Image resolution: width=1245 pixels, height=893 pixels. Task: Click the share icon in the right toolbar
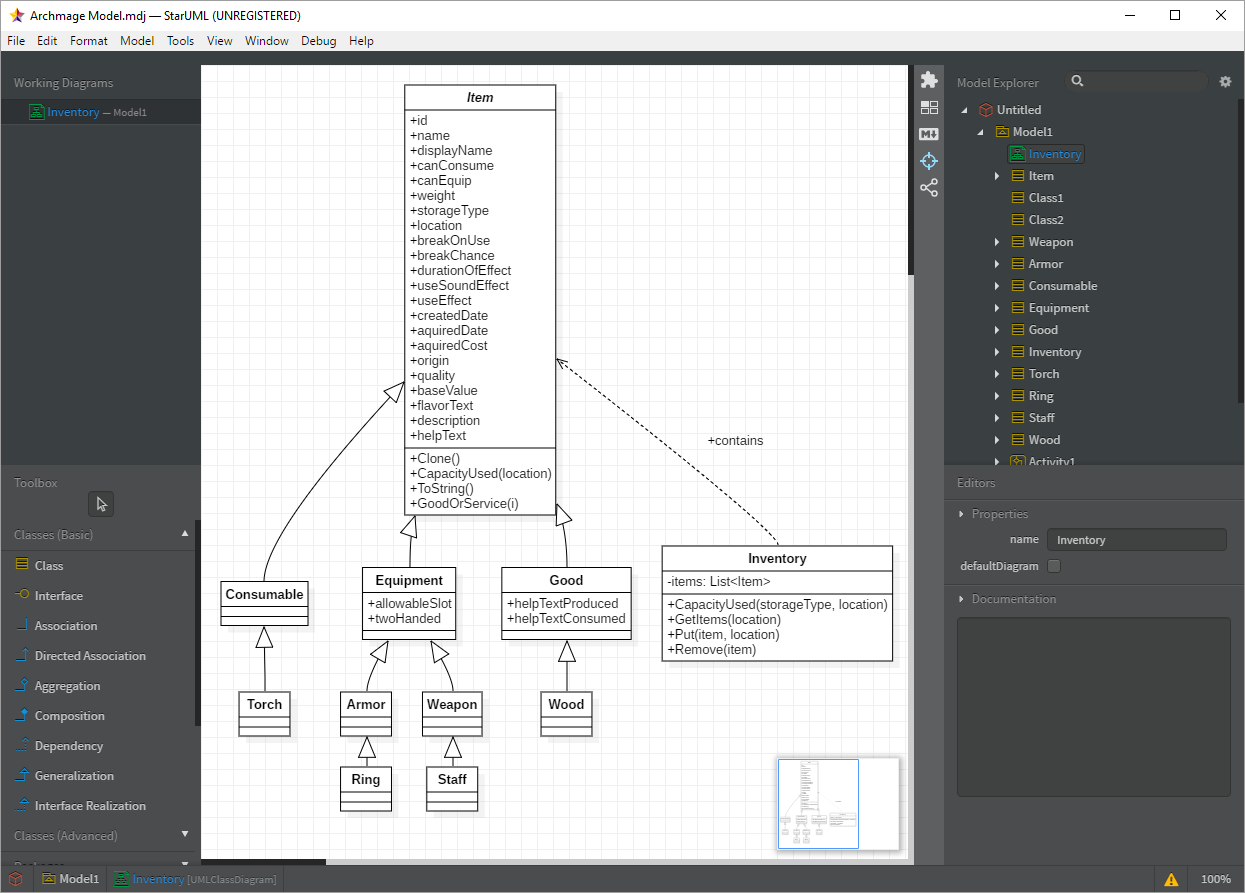pos(929,188)
